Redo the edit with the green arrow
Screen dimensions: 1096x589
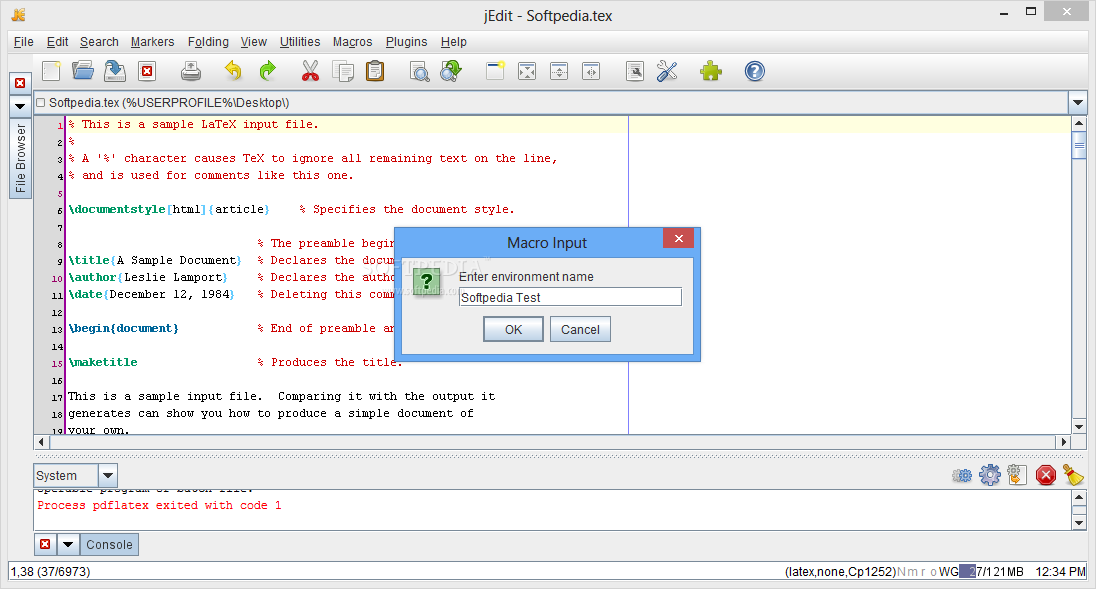click(x=268, y=71)
